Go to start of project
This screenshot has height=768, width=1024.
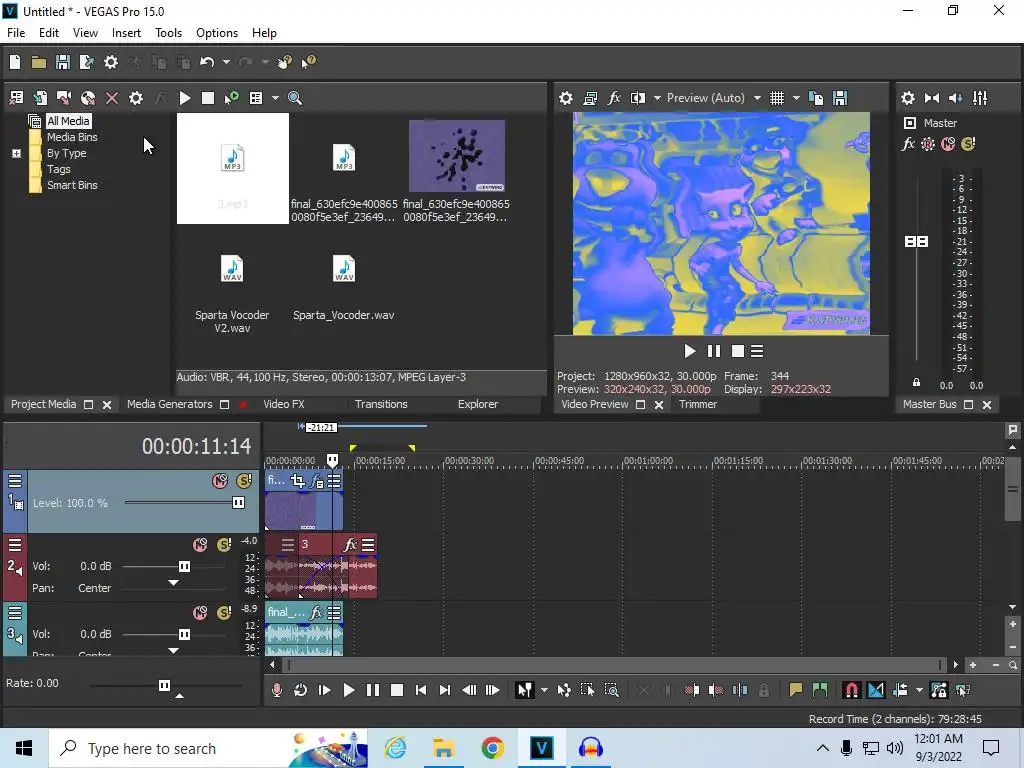(x=421, y=690)
